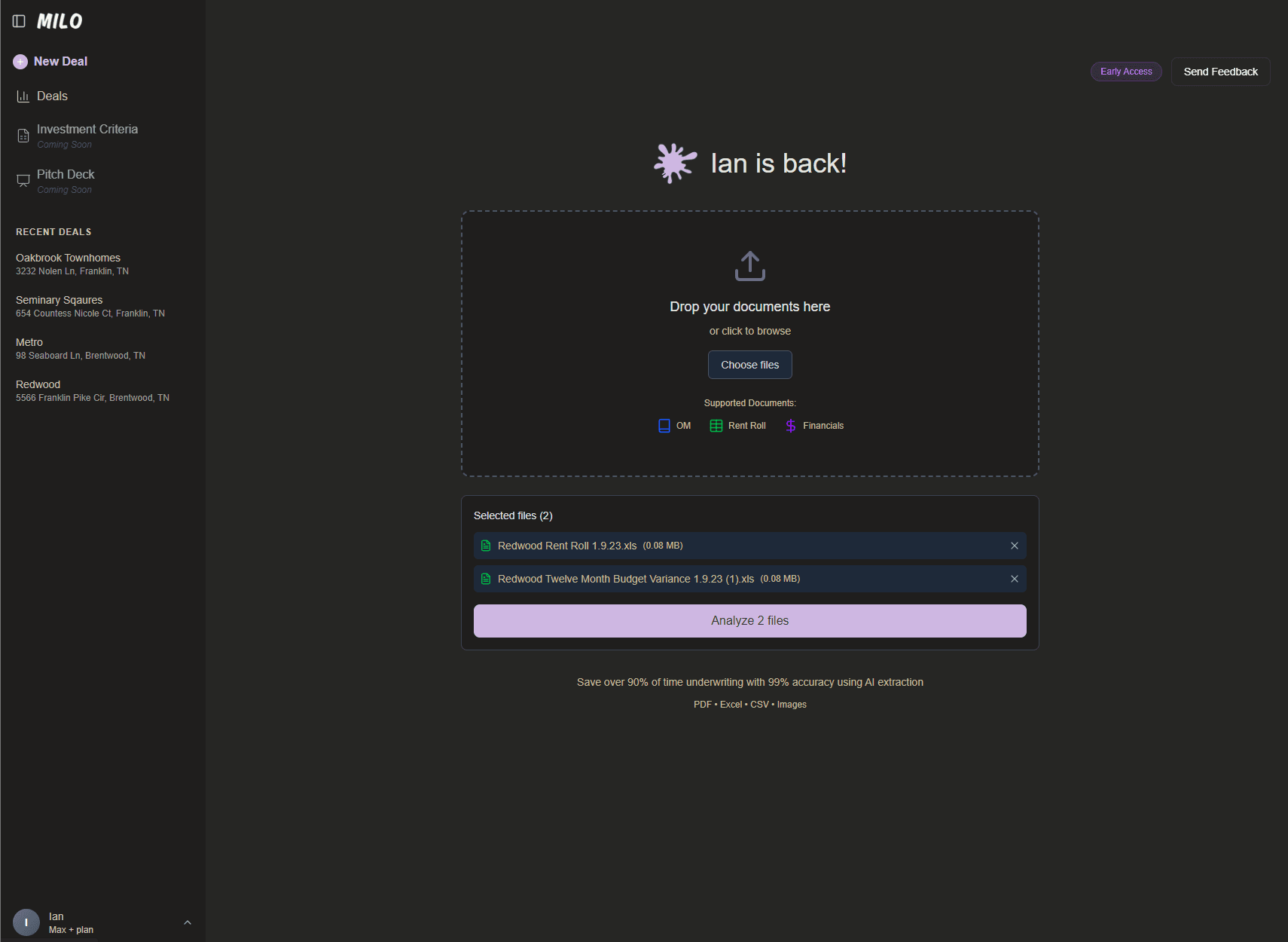The image size is (1288, 942).
Task: Click the Financials dollar icon
Action: (x=790, y=426)
